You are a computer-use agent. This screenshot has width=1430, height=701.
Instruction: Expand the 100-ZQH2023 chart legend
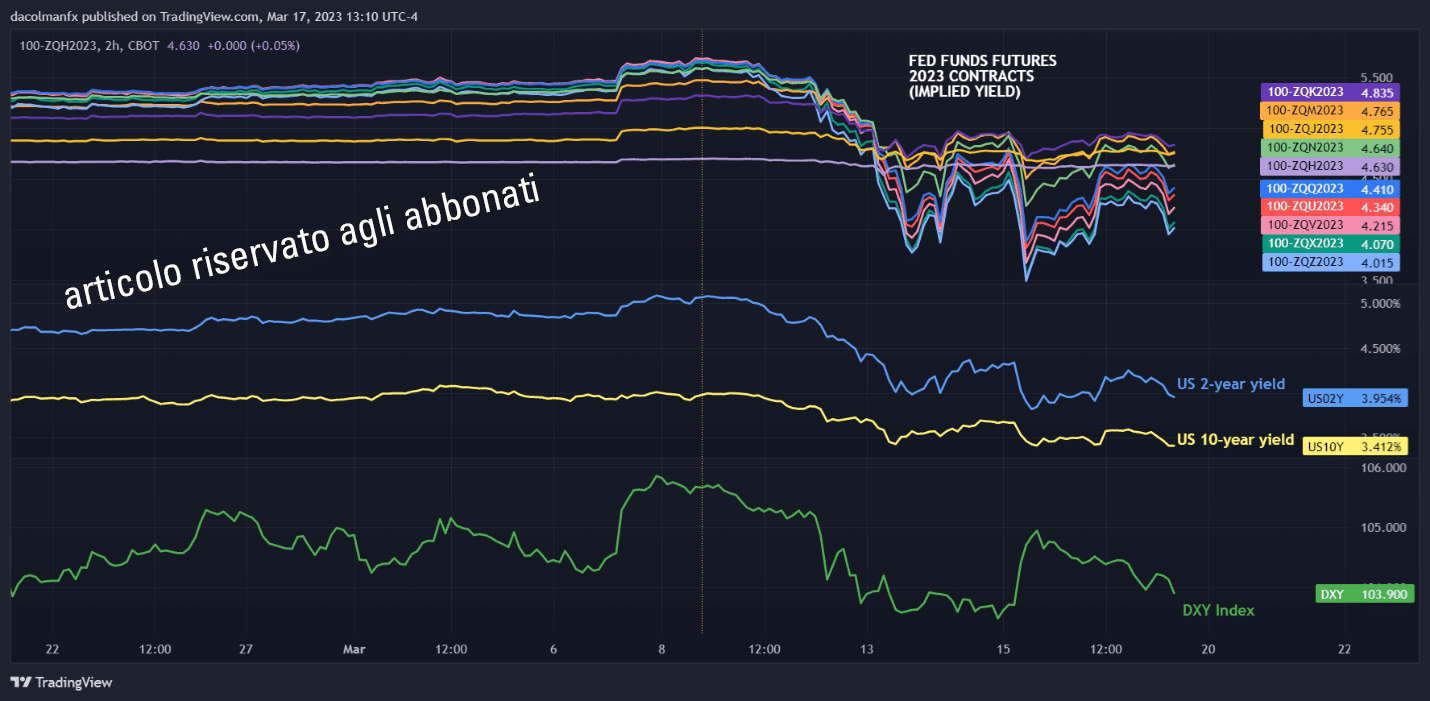60,46
